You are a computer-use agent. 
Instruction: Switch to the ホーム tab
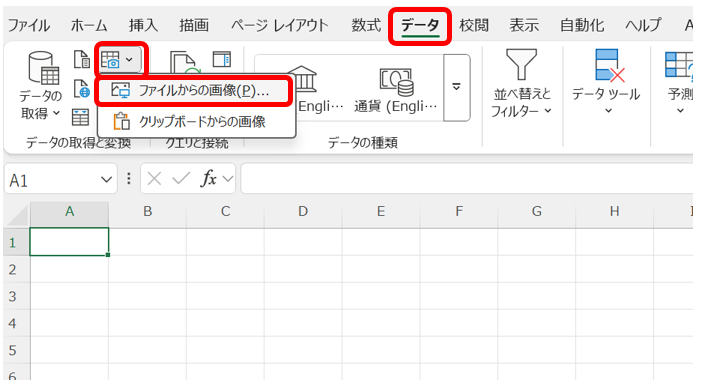pos(89,25)
